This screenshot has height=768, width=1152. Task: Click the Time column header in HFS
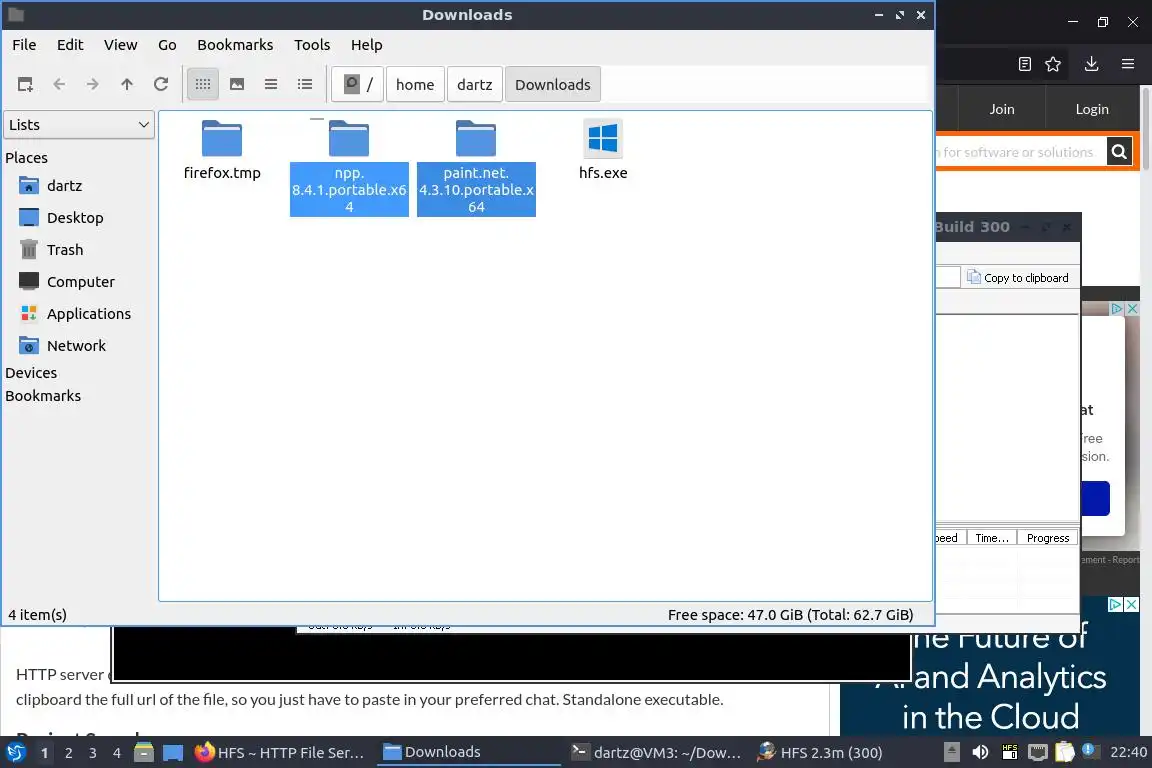tap(992, 538)
